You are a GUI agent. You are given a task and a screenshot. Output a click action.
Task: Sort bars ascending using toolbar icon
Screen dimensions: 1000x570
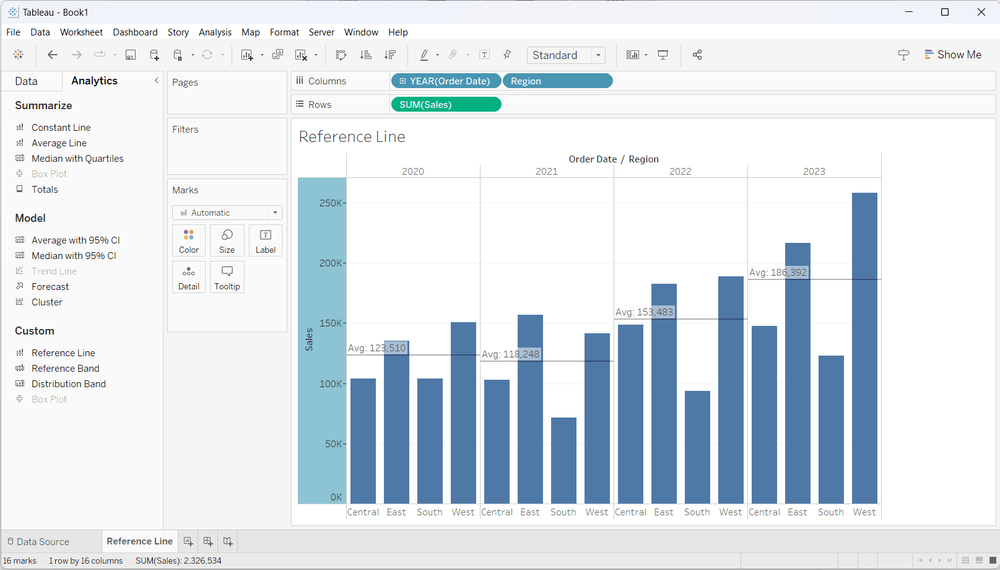365,55
